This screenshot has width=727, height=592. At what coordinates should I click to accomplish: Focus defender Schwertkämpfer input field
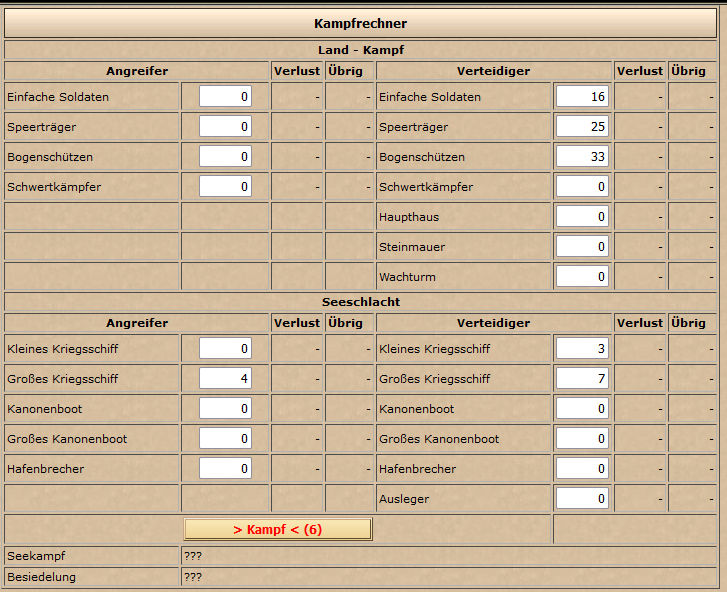(582, 187)
